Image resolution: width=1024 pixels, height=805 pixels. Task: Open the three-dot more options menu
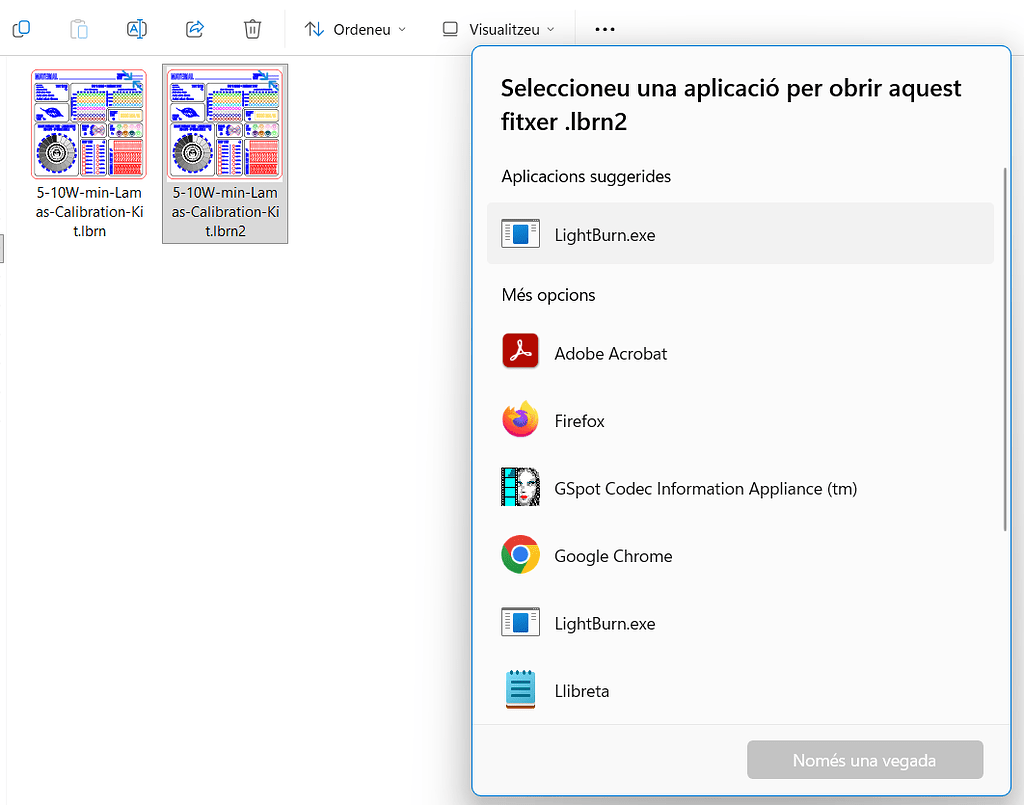coord(605,29)
